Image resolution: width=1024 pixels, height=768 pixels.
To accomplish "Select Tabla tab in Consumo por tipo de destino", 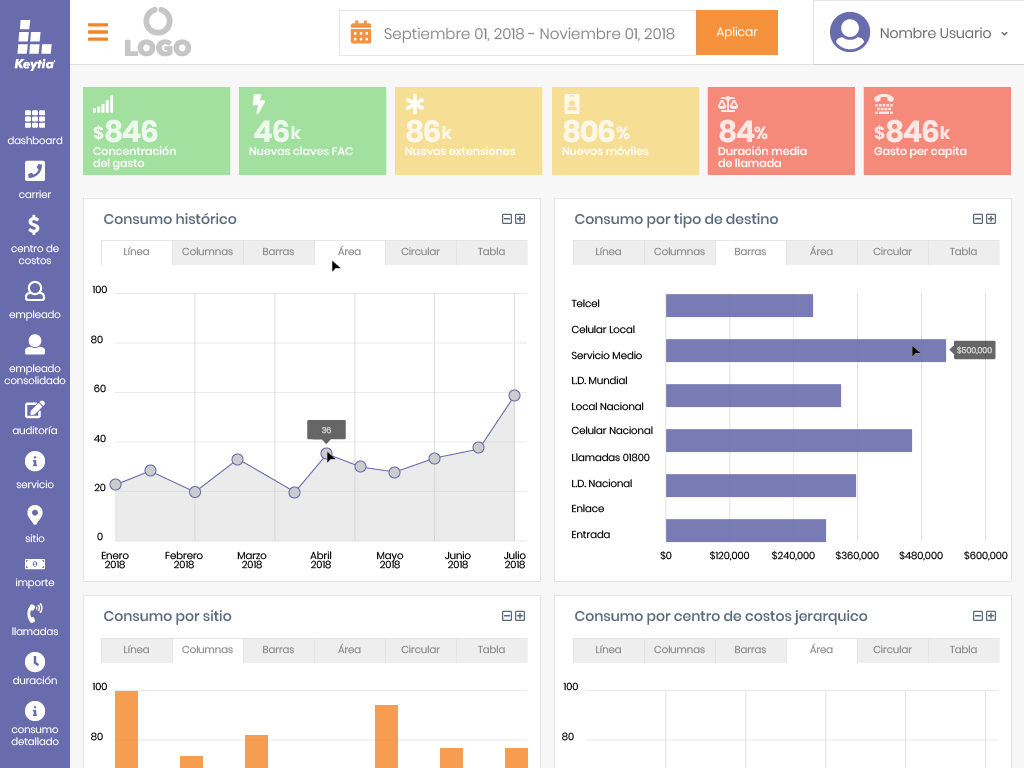I will point(964,252).
